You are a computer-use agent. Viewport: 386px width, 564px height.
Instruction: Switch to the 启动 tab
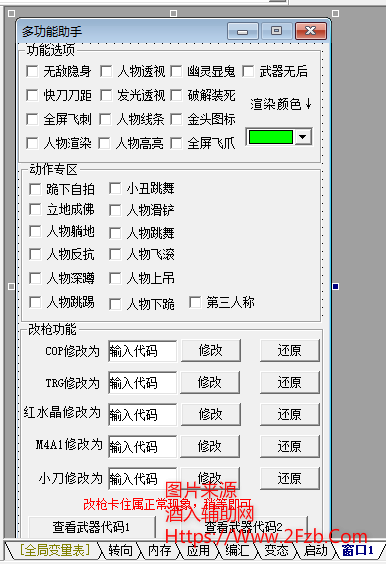(x=315, y=550)
